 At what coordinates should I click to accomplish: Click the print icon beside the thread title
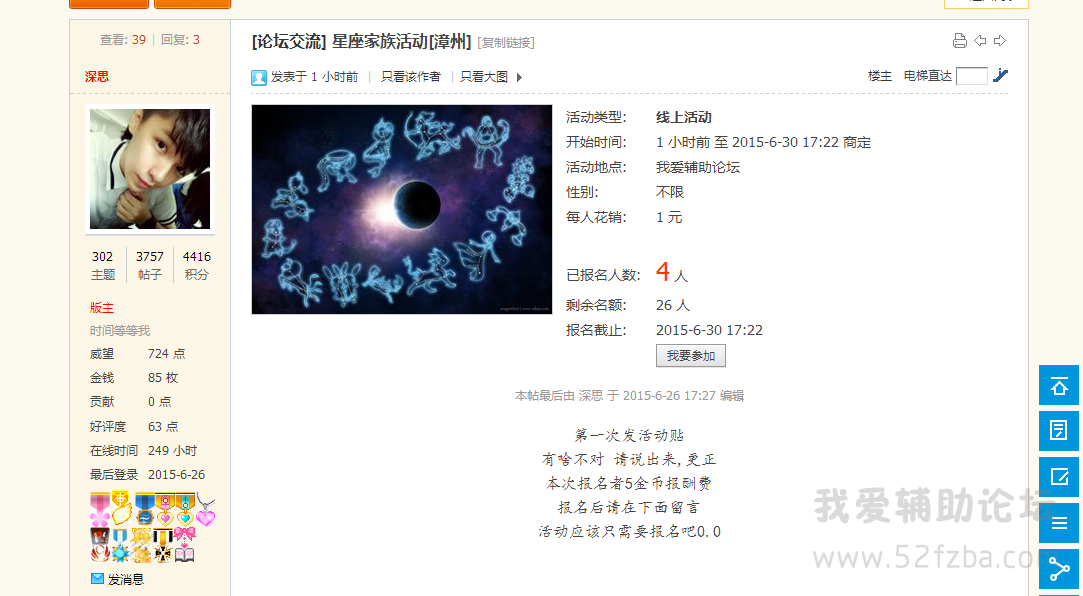959,41
